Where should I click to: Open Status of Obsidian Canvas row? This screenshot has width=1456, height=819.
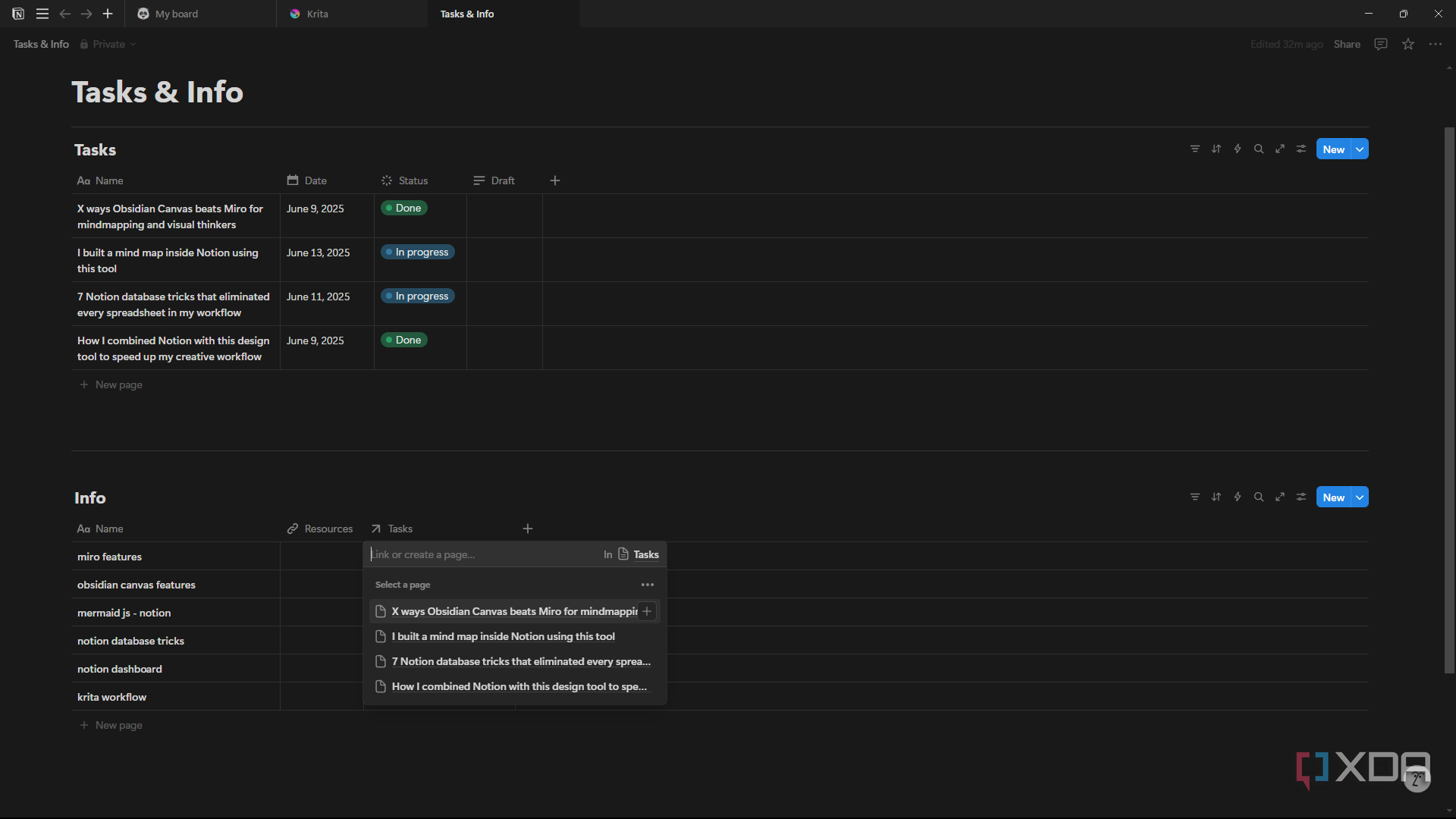point(404,209)
